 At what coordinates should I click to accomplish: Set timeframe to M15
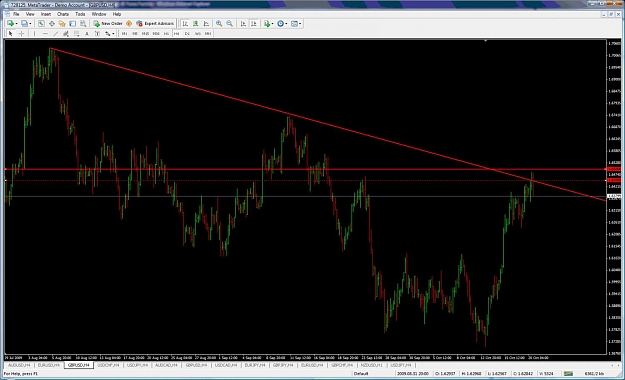(145, 33)
